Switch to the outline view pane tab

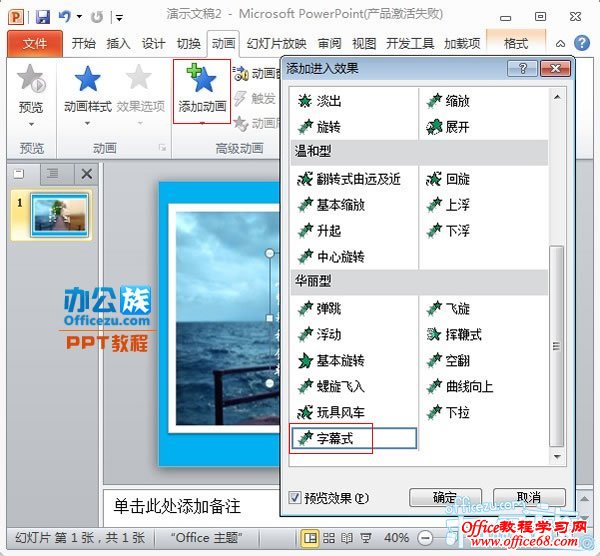[52, 174]
